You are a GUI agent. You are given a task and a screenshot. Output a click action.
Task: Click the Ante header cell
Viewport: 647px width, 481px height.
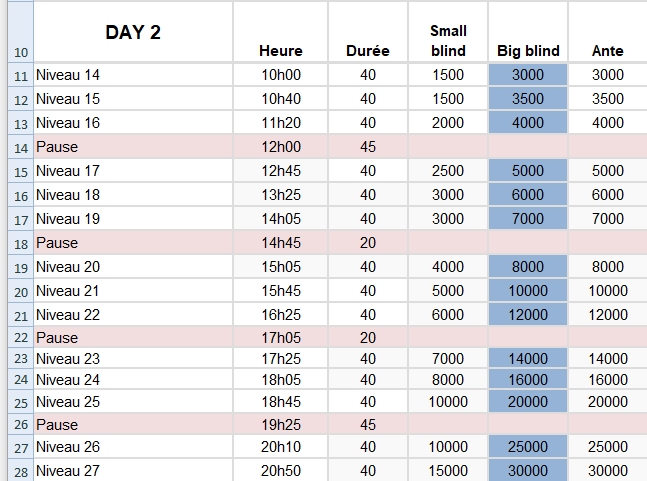[607, 51]
